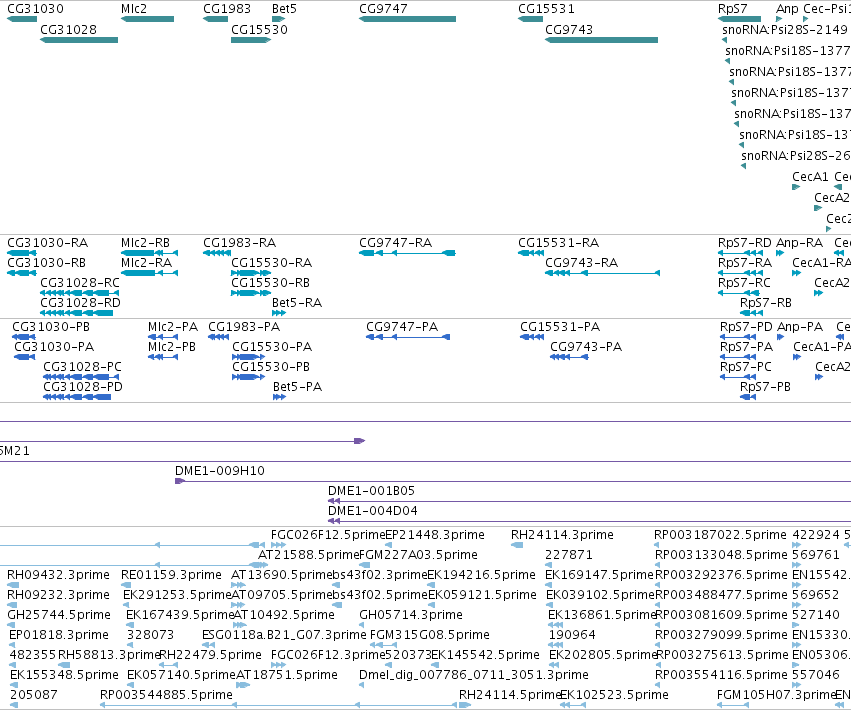
Task: Click the Mlc2-RB transcript label
Action: (145, 243)
